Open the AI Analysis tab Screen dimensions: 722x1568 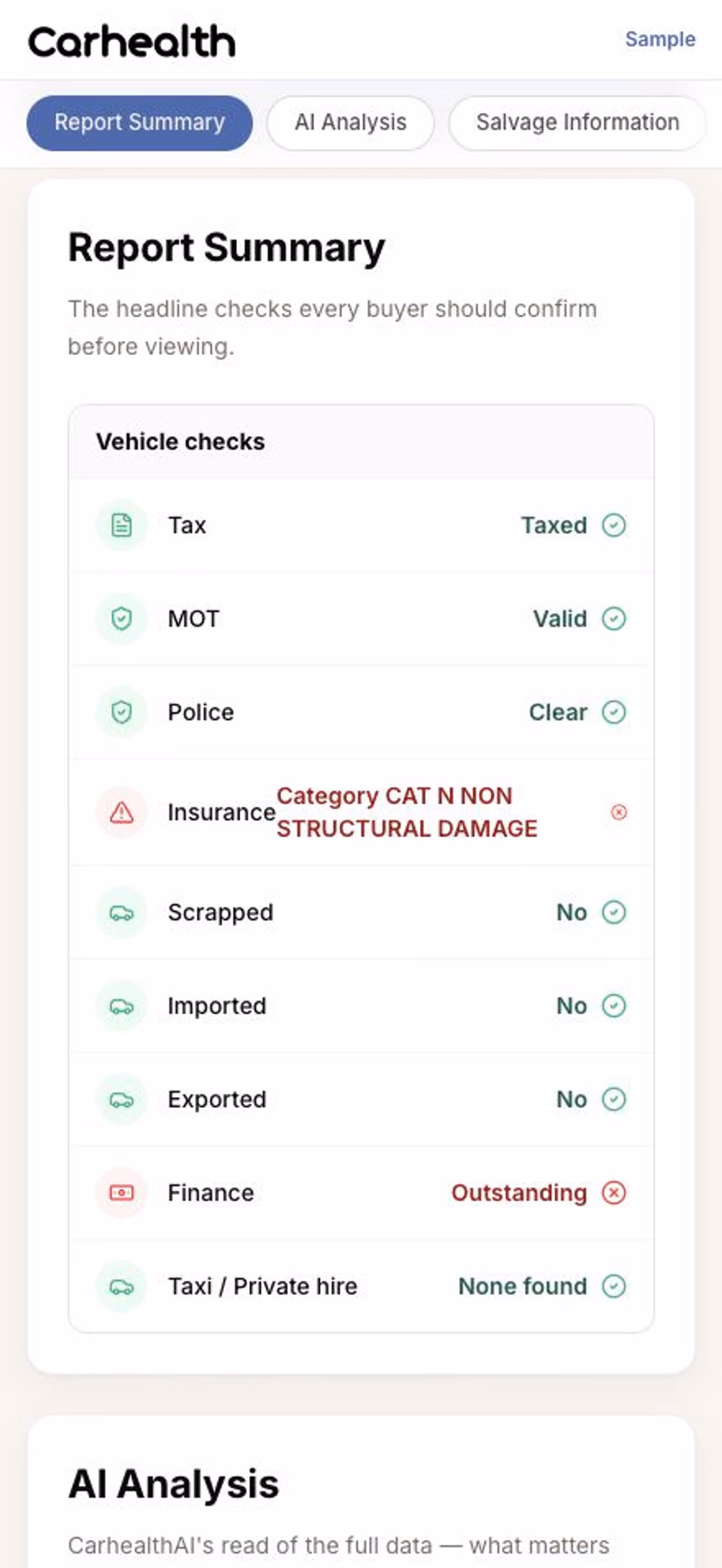click(351, 123)
